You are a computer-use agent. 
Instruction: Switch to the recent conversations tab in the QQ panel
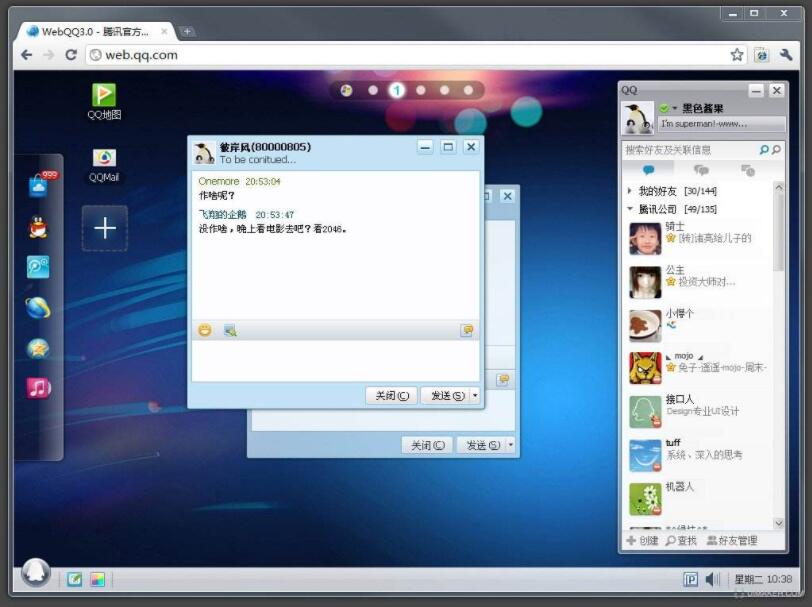tap(748, 170)
